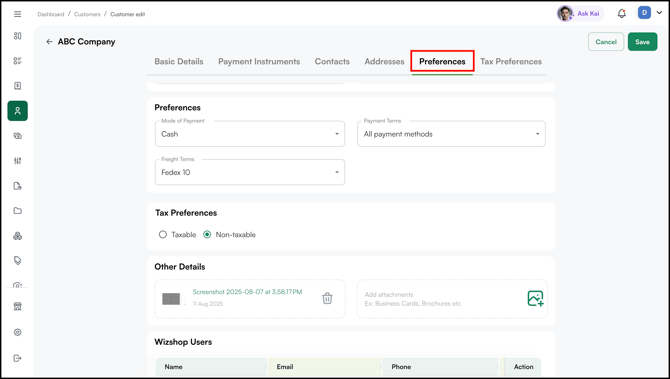
Task: Click the logout icon in sidebar
Action: coord(18,358)
